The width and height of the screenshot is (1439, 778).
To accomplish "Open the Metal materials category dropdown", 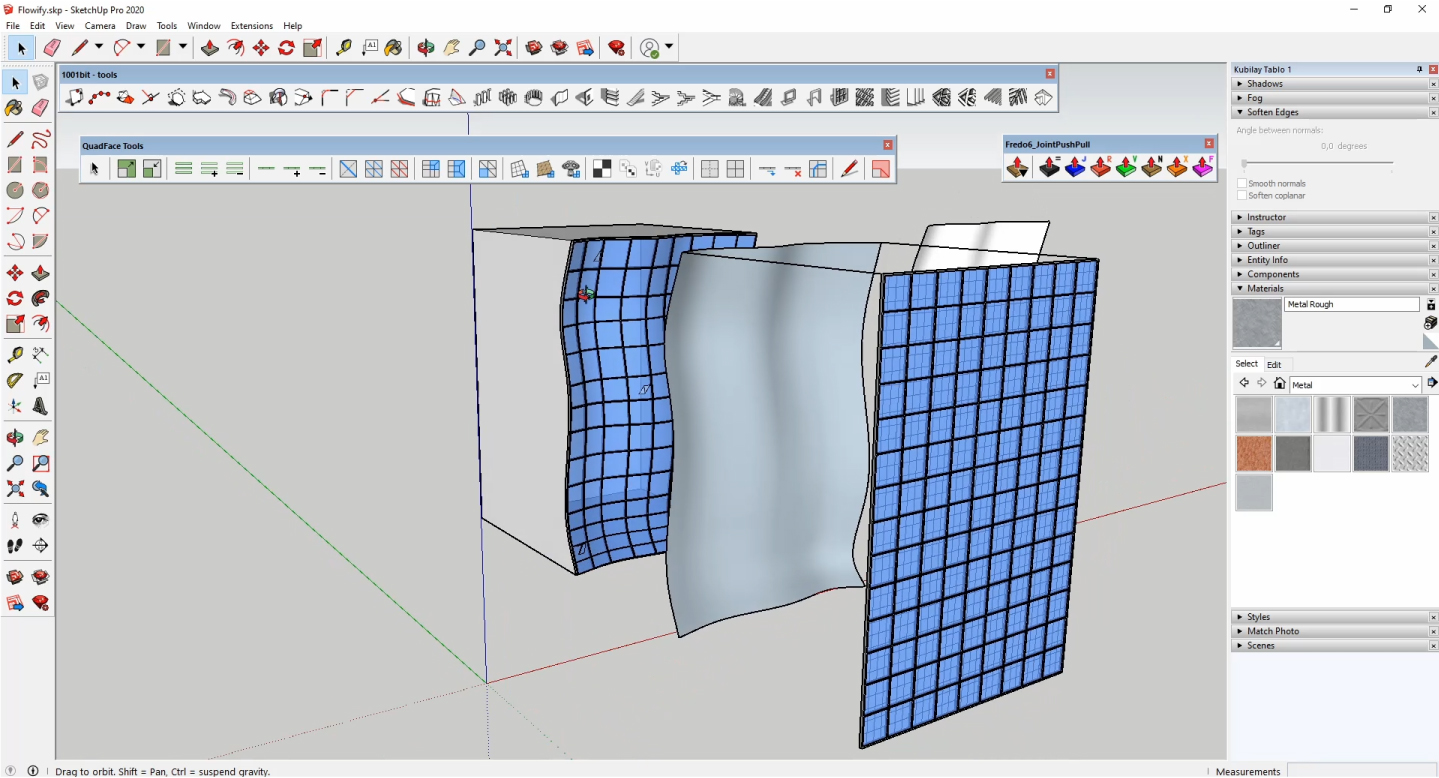I will point(1414,384).
